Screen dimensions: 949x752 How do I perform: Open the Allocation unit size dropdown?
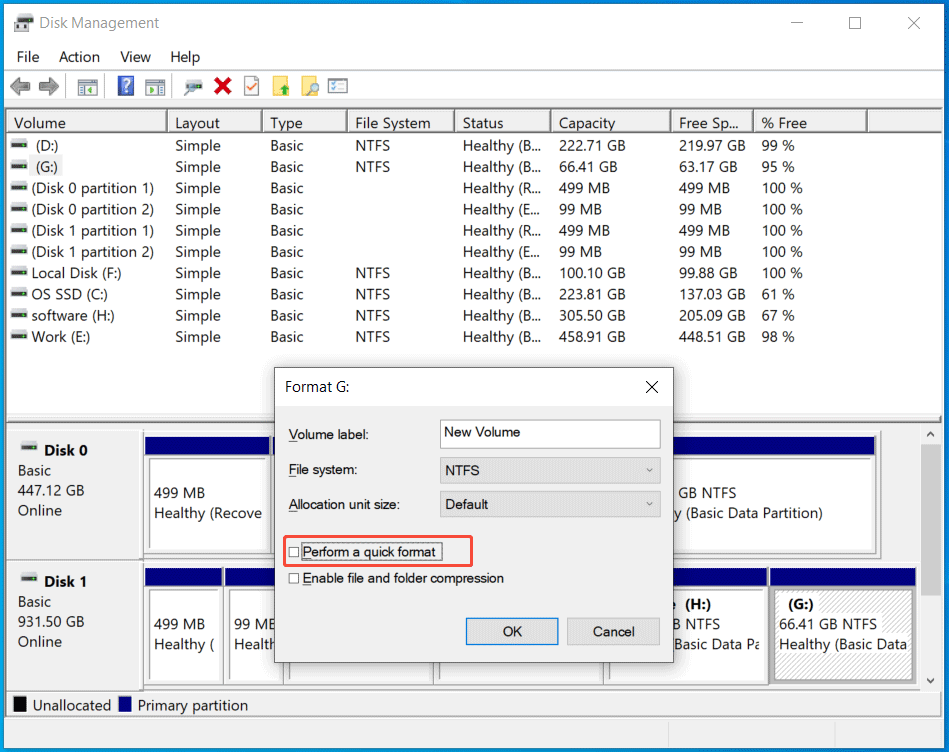coord(550,504)
